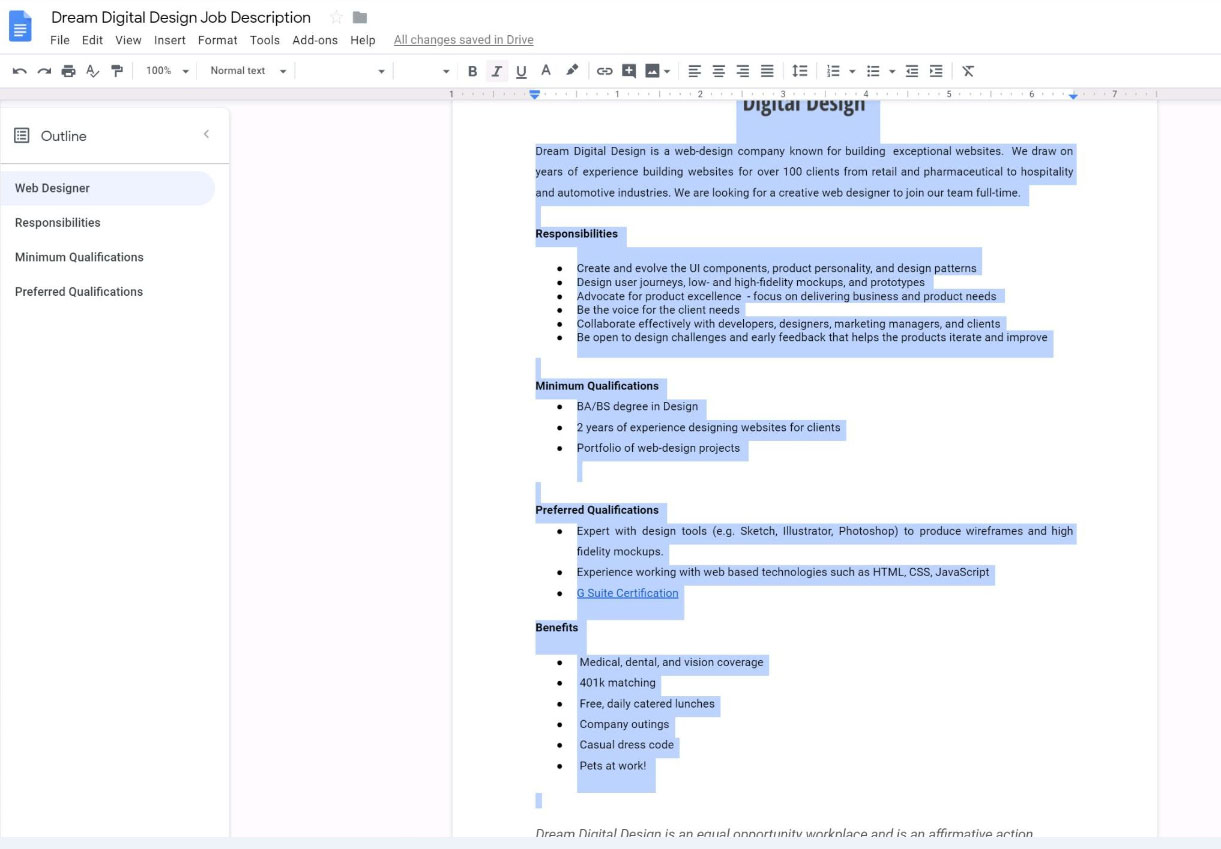Toggle underline formatting
The image size is (1221, 849).
[x=521, y=71]
